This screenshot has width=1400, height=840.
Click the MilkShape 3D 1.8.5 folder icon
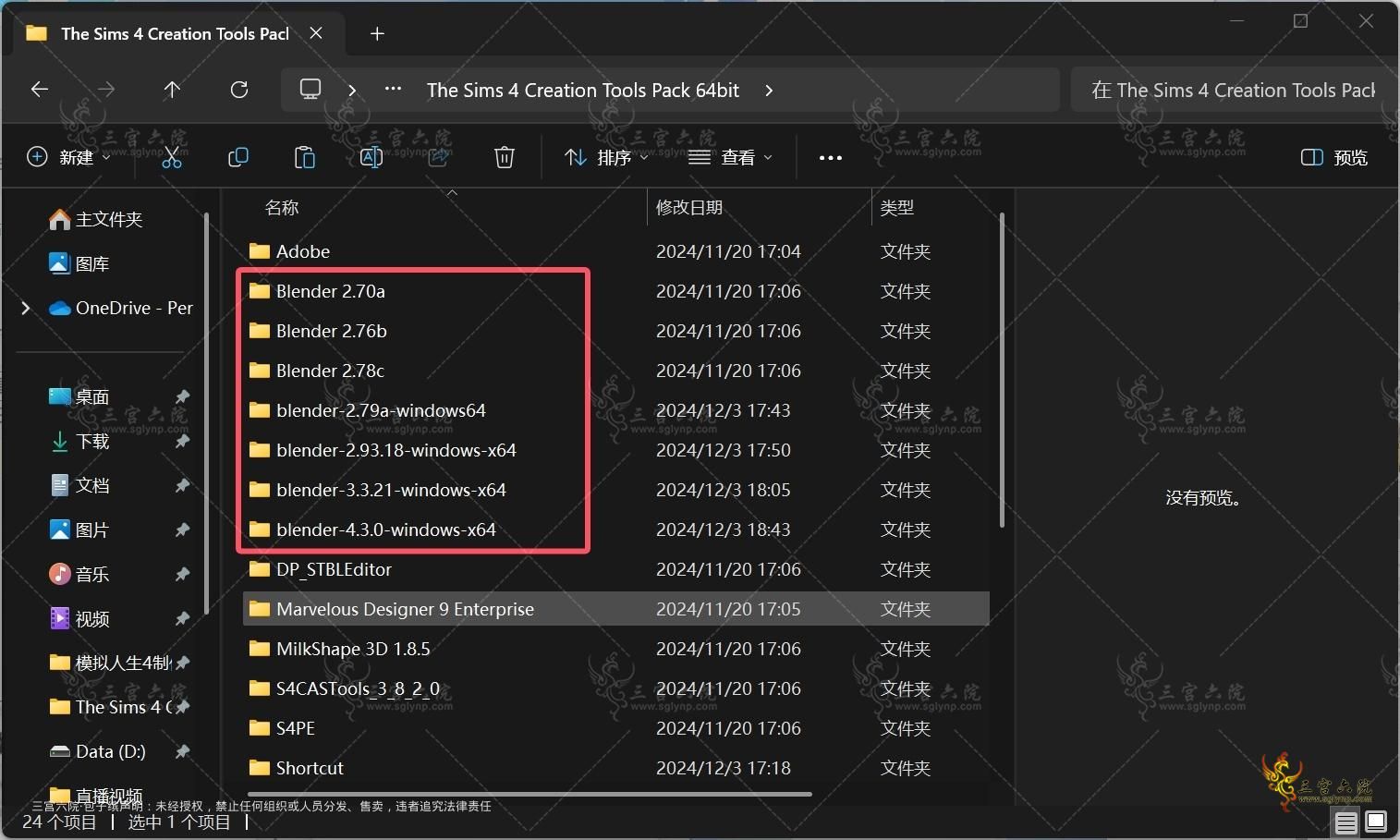click(260, 649)
